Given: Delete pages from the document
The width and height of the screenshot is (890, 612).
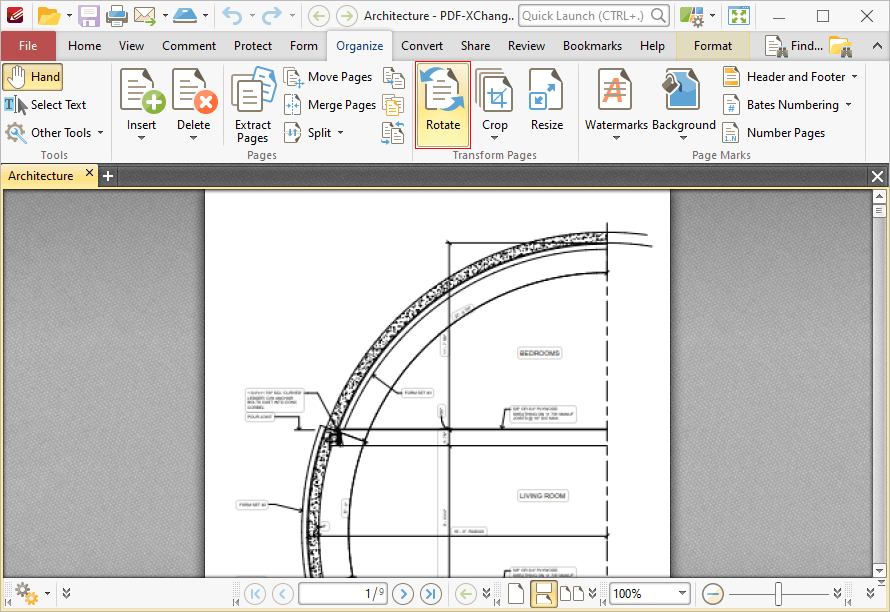Looking at the screenshot, I should 196,100.
